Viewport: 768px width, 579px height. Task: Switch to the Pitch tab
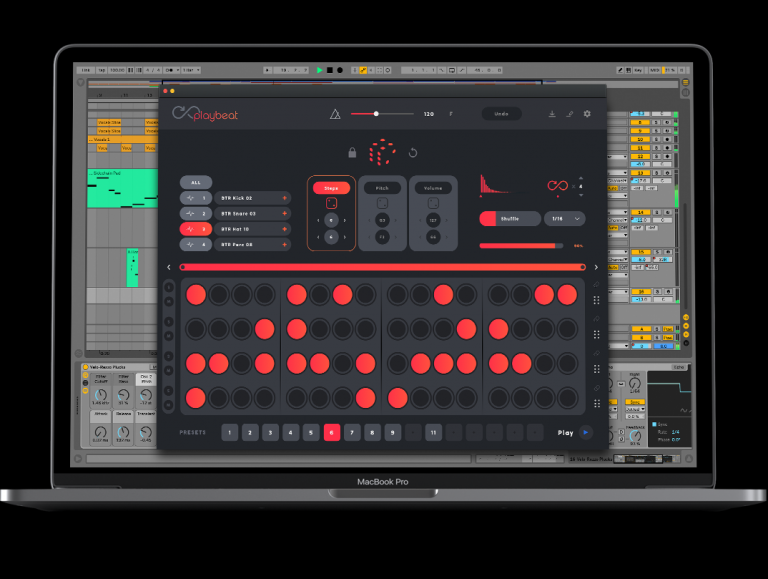(x=382, y=188)
